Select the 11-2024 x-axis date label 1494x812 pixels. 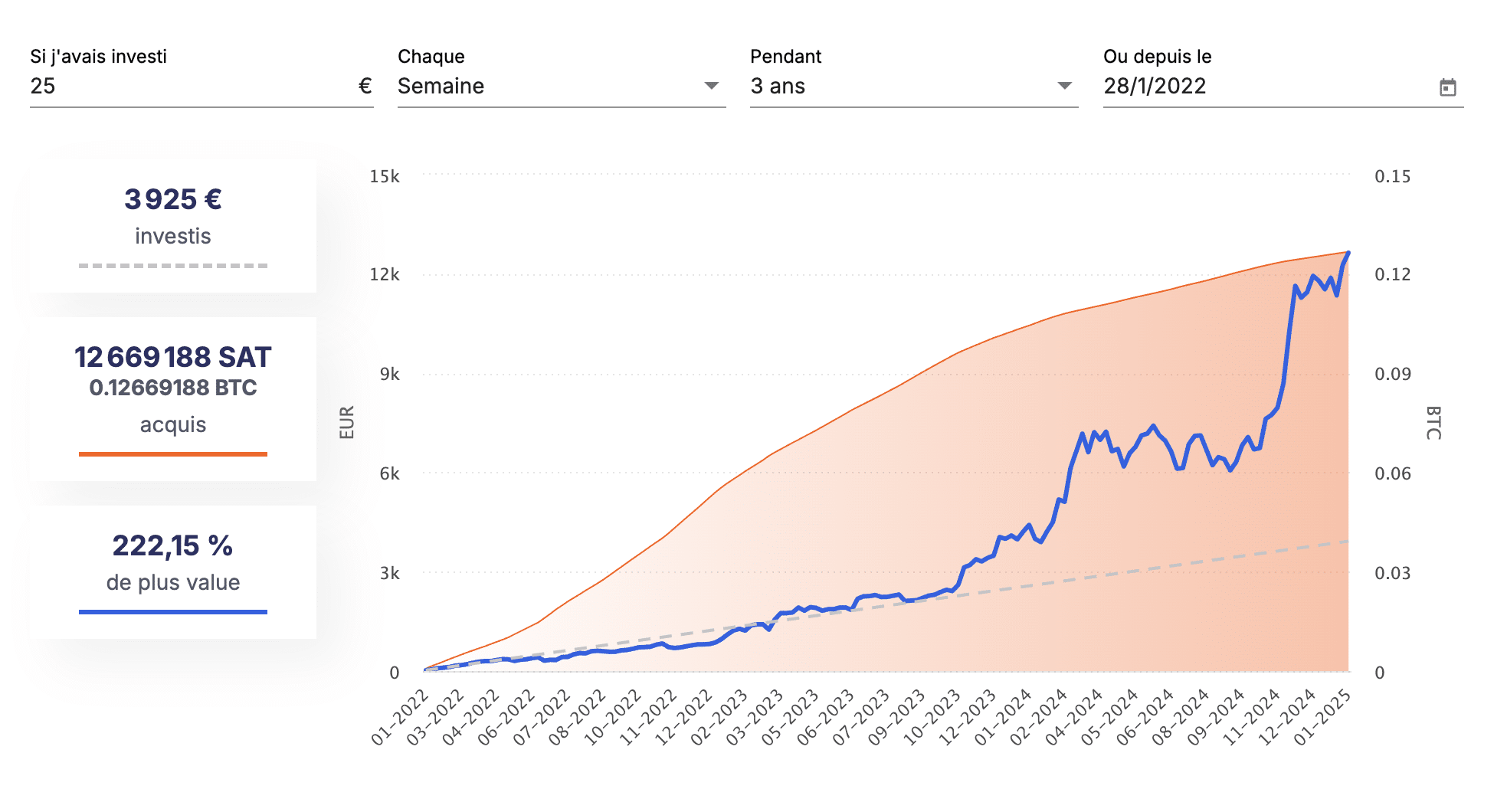pyautogui.click(x=1251, y=718)
